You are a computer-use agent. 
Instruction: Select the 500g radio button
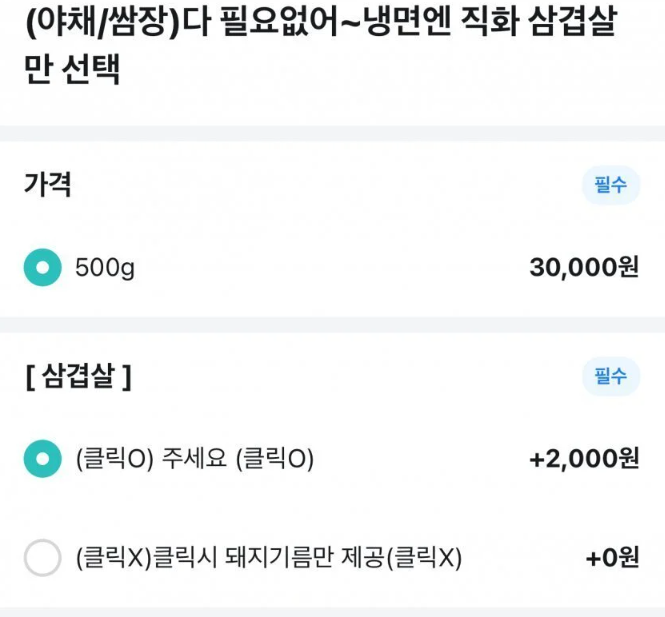click(42, 268)
